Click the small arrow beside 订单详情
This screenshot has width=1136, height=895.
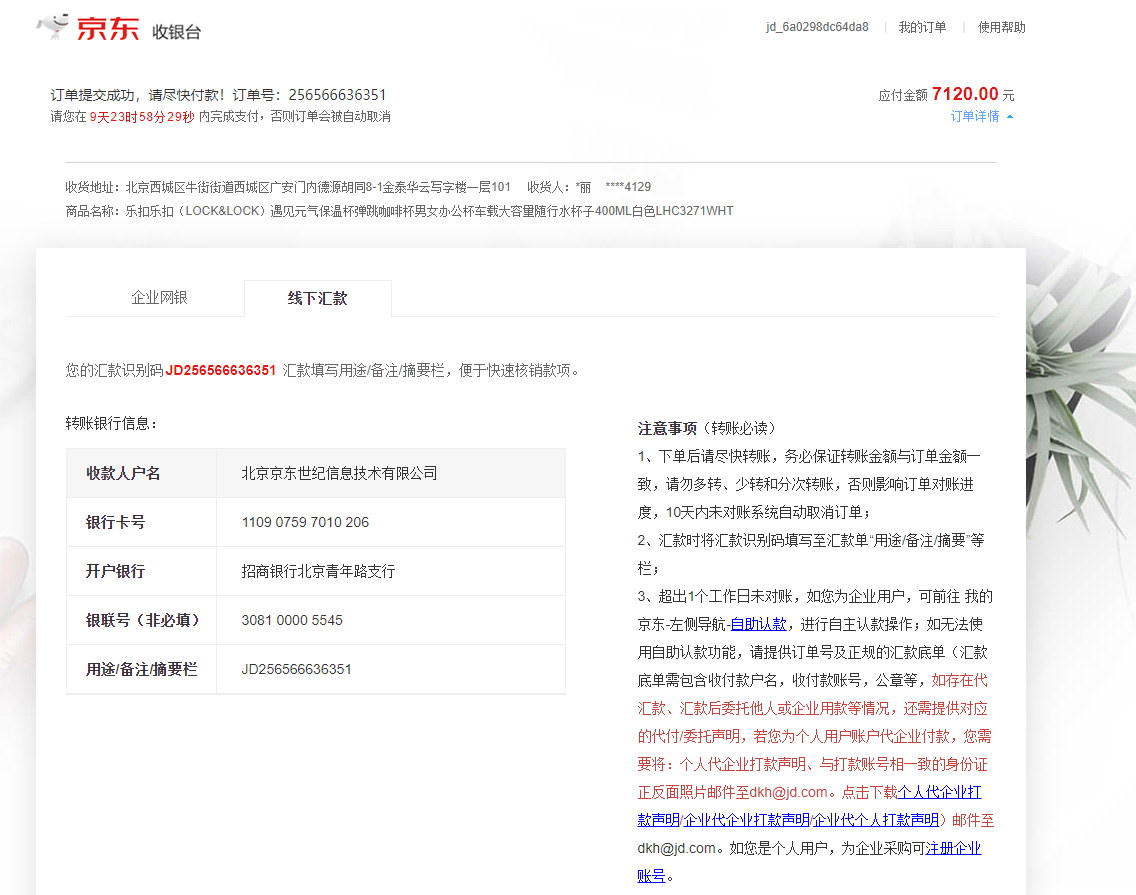click(1009, 117)
